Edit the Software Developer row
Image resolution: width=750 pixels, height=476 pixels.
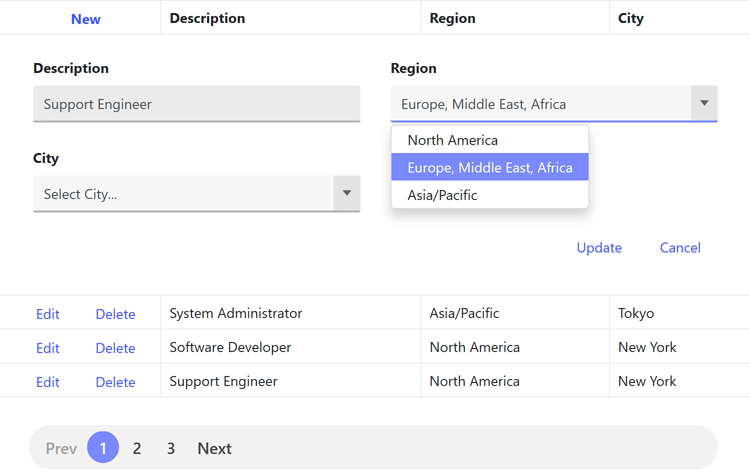pyautogui.click(x=48, y=348)
